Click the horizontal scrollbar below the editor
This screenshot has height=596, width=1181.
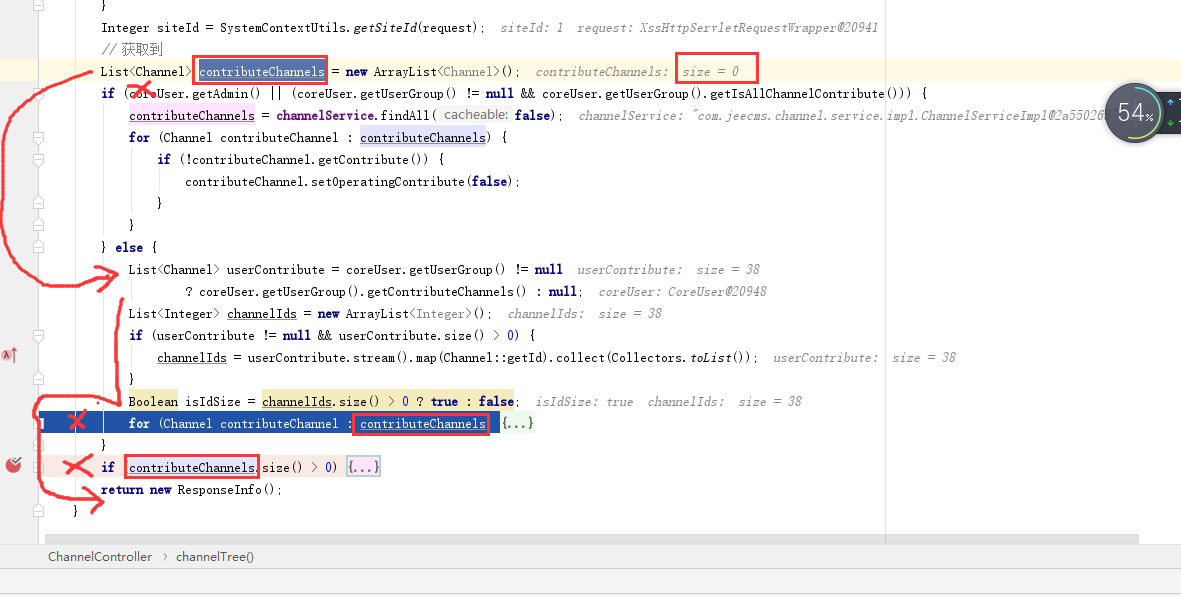[591, 539]
